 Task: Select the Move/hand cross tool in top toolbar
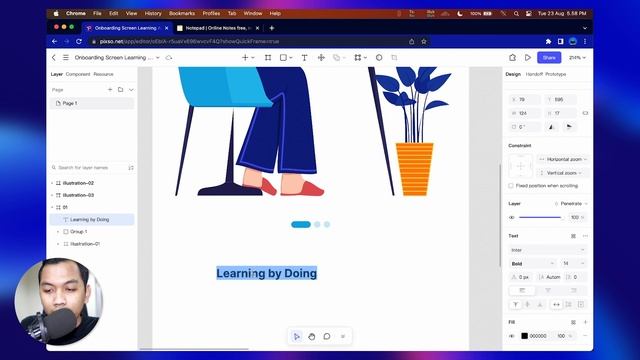(321, 58)
